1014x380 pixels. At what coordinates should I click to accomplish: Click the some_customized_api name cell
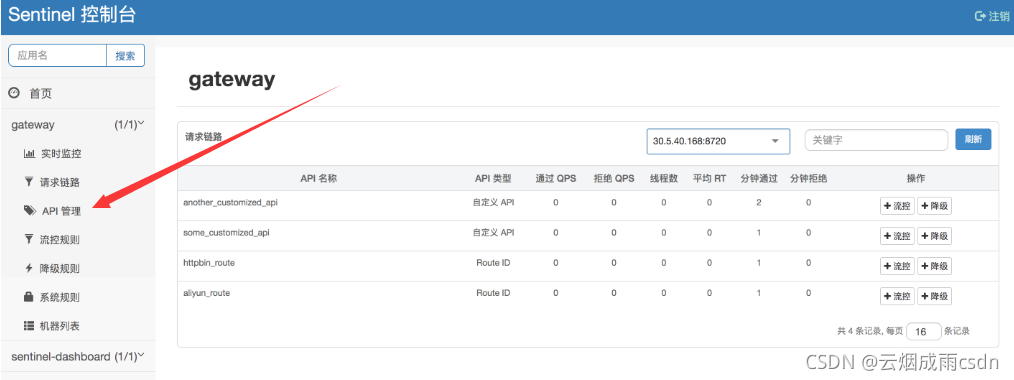click(x=226, y=233)
